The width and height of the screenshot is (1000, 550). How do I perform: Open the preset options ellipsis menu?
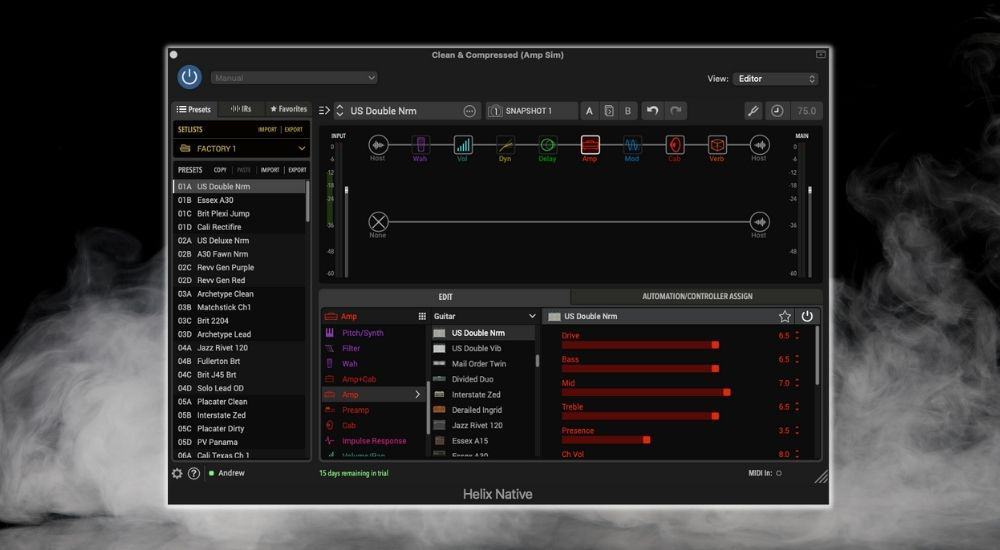pos(469,111)
